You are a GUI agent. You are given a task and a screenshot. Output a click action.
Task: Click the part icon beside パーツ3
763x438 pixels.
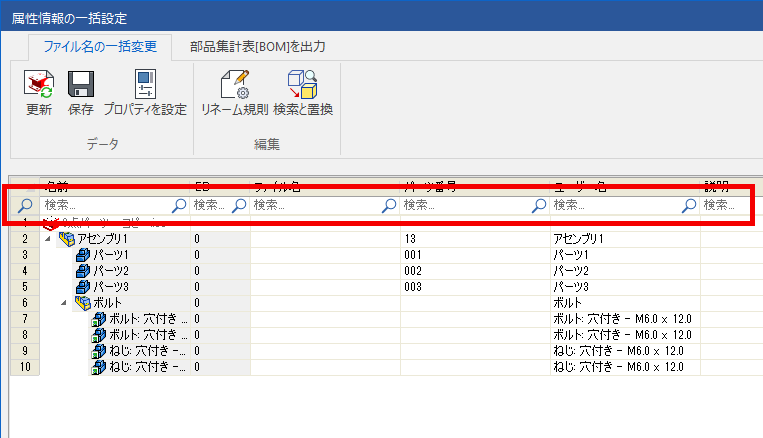pyautogui.click(x=83, y=287)
